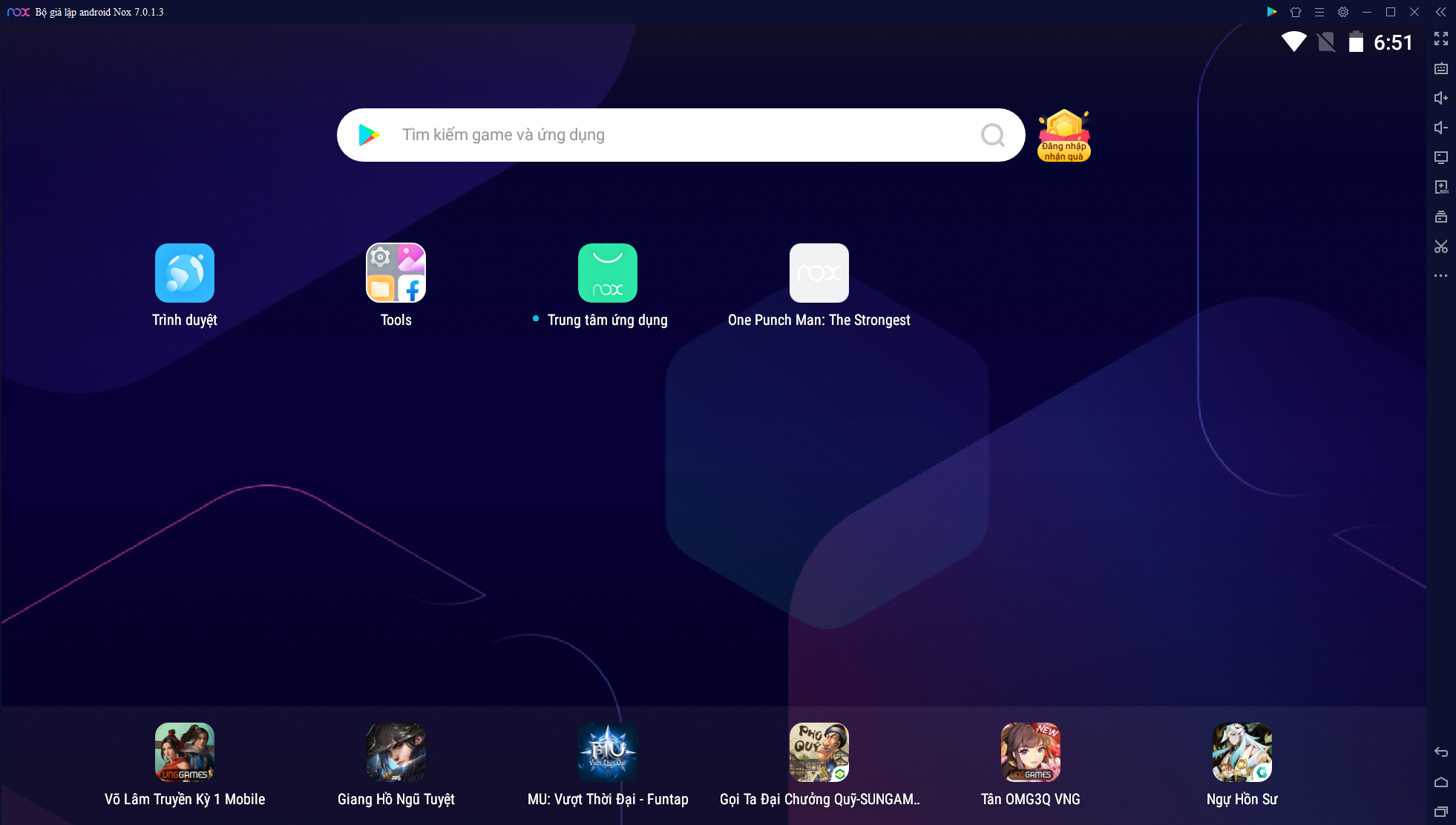Click the search field Tìm kiếm game và ứng dụng
This screenshot has height=825, width=1456.
(681, 135)
